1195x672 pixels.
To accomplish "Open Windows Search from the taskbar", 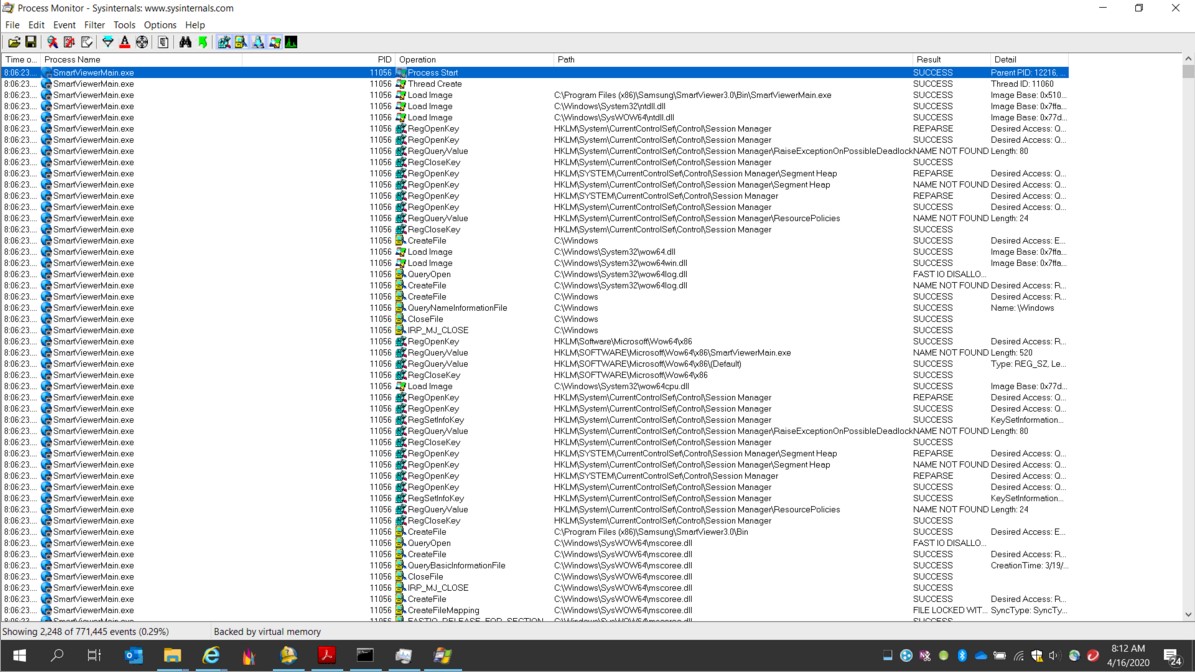I will [x=56, y=655].
